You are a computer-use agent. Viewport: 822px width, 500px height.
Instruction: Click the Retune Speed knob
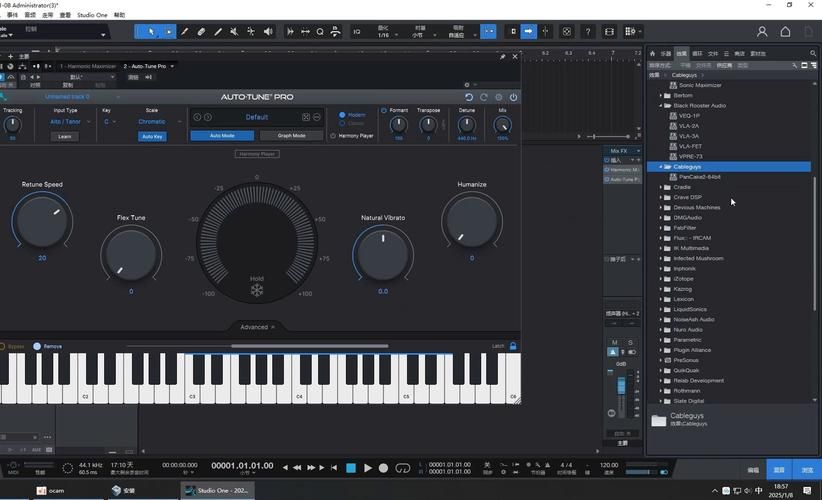tap(42, 220)
